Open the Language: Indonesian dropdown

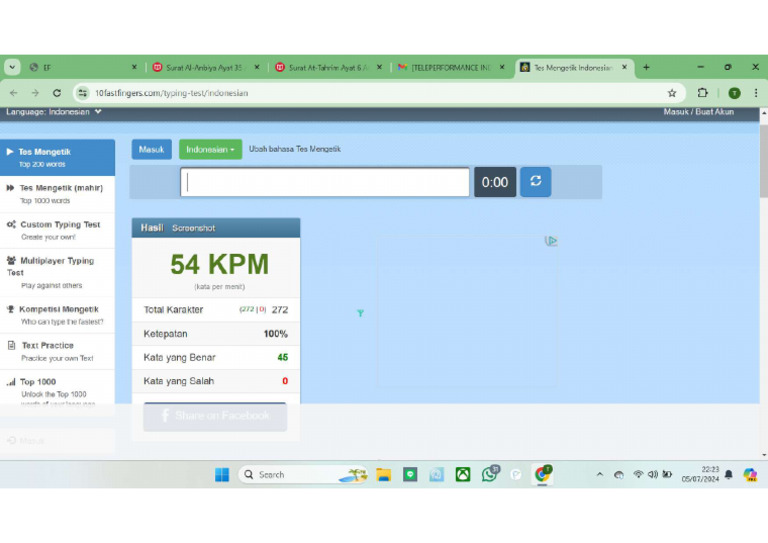click(x=54, y=112)
